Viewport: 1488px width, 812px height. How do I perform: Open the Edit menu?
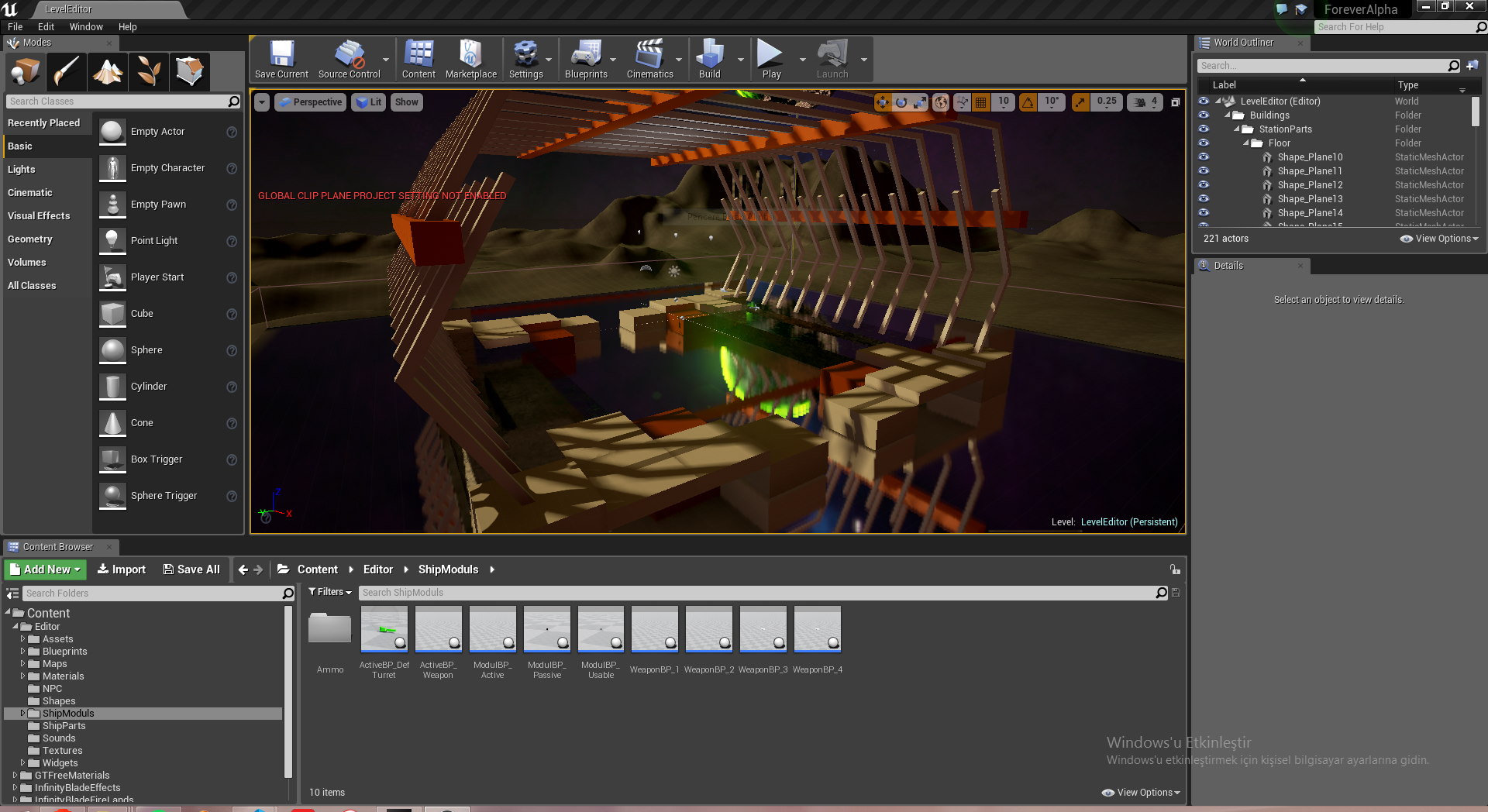pyautogui.click(x=46, y=27)
